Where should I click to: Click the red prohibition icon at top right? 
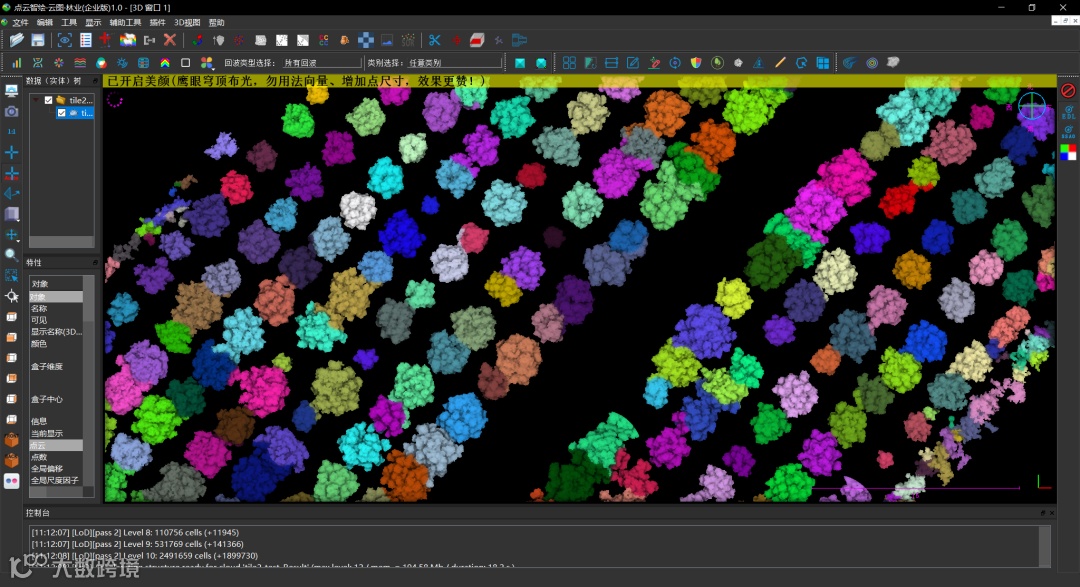point(1068,91)
